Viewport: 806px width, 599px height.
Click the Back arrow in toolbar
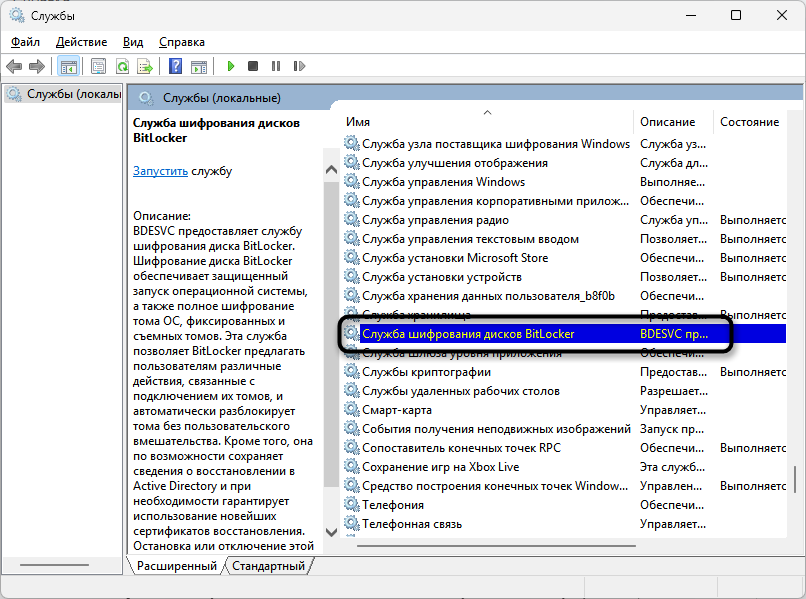coord(14,66)
